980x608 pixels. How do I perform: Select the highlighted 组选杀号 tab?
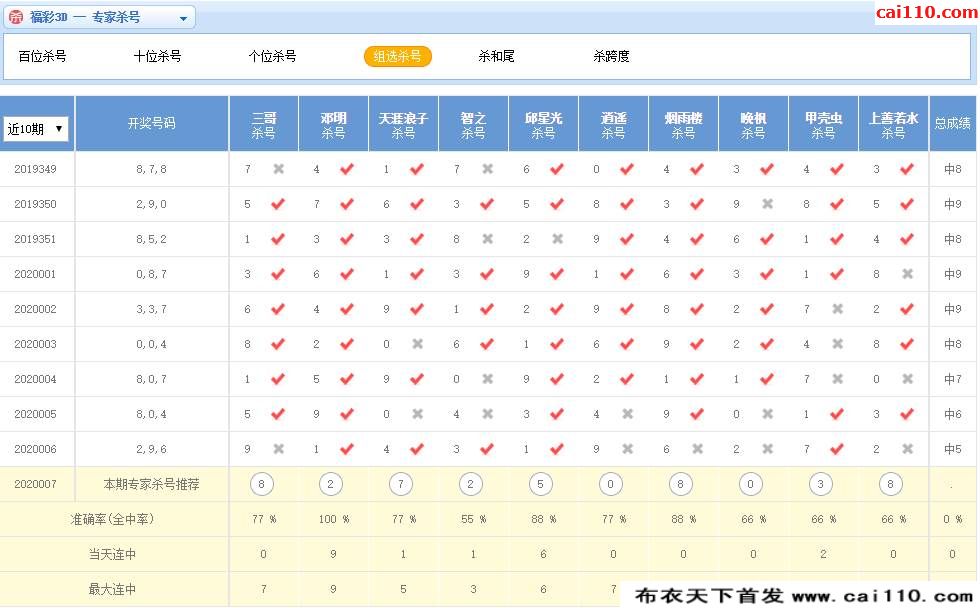398,56
